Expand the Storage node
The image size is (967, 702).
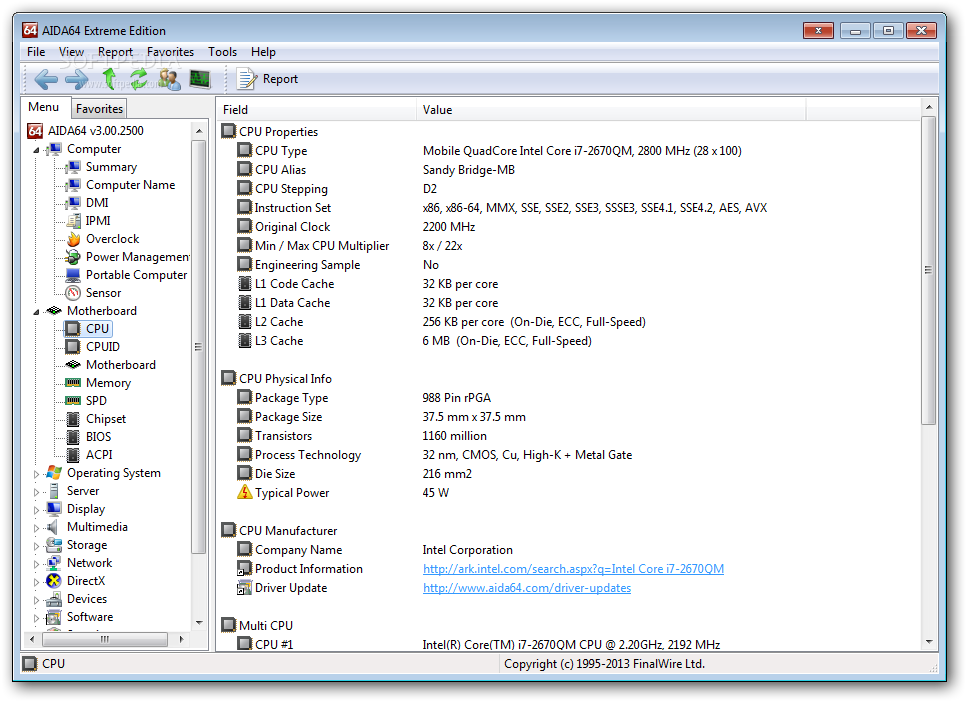pos(36,546)
